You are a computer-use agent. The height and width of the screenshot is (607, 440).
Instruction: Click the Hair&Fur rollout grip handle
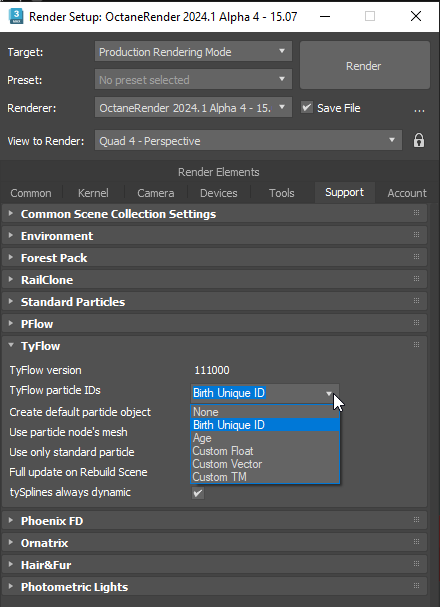pos(416,564)
